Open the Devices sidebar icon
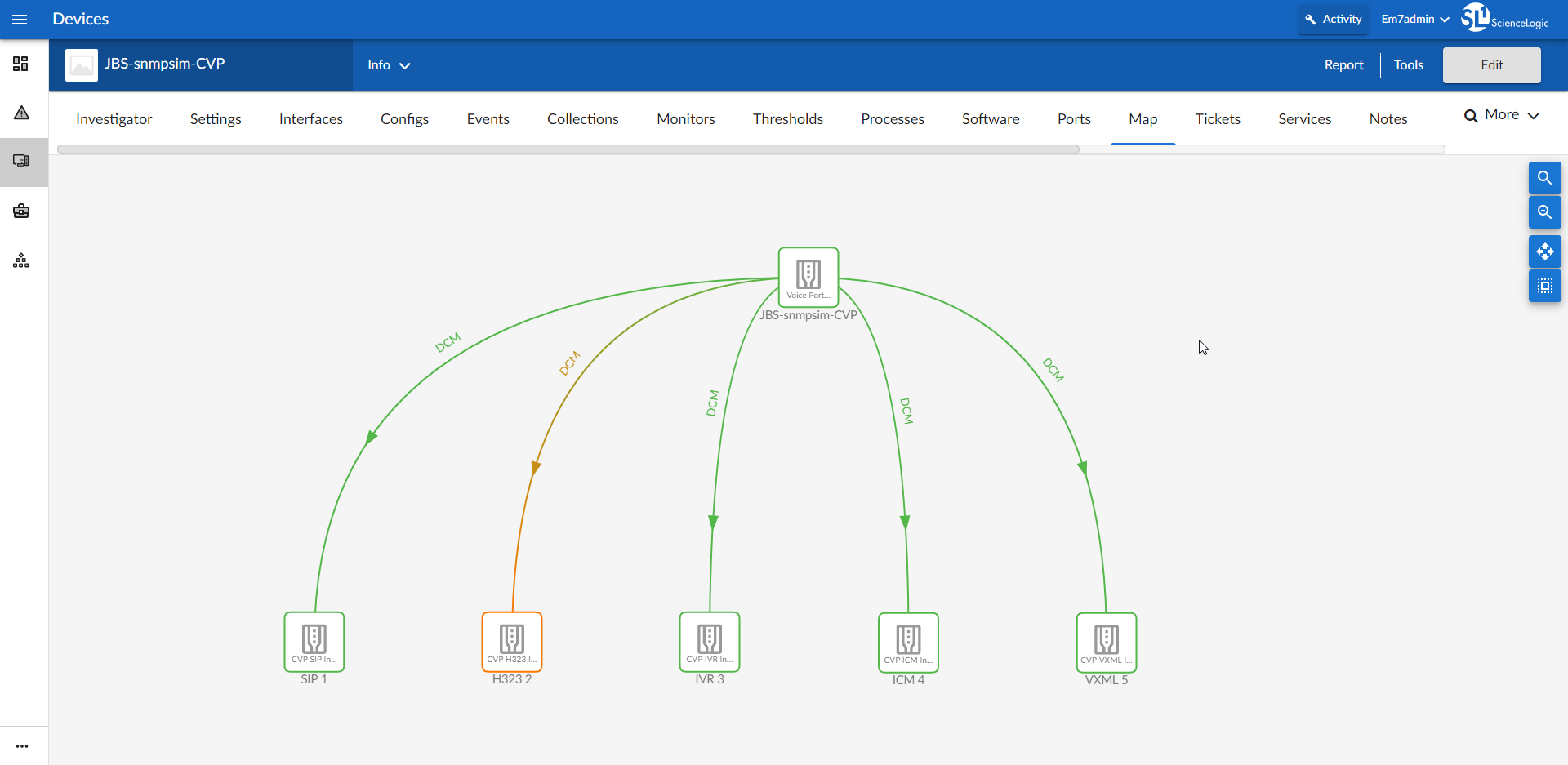1568x765 pixels. point(21,161)
